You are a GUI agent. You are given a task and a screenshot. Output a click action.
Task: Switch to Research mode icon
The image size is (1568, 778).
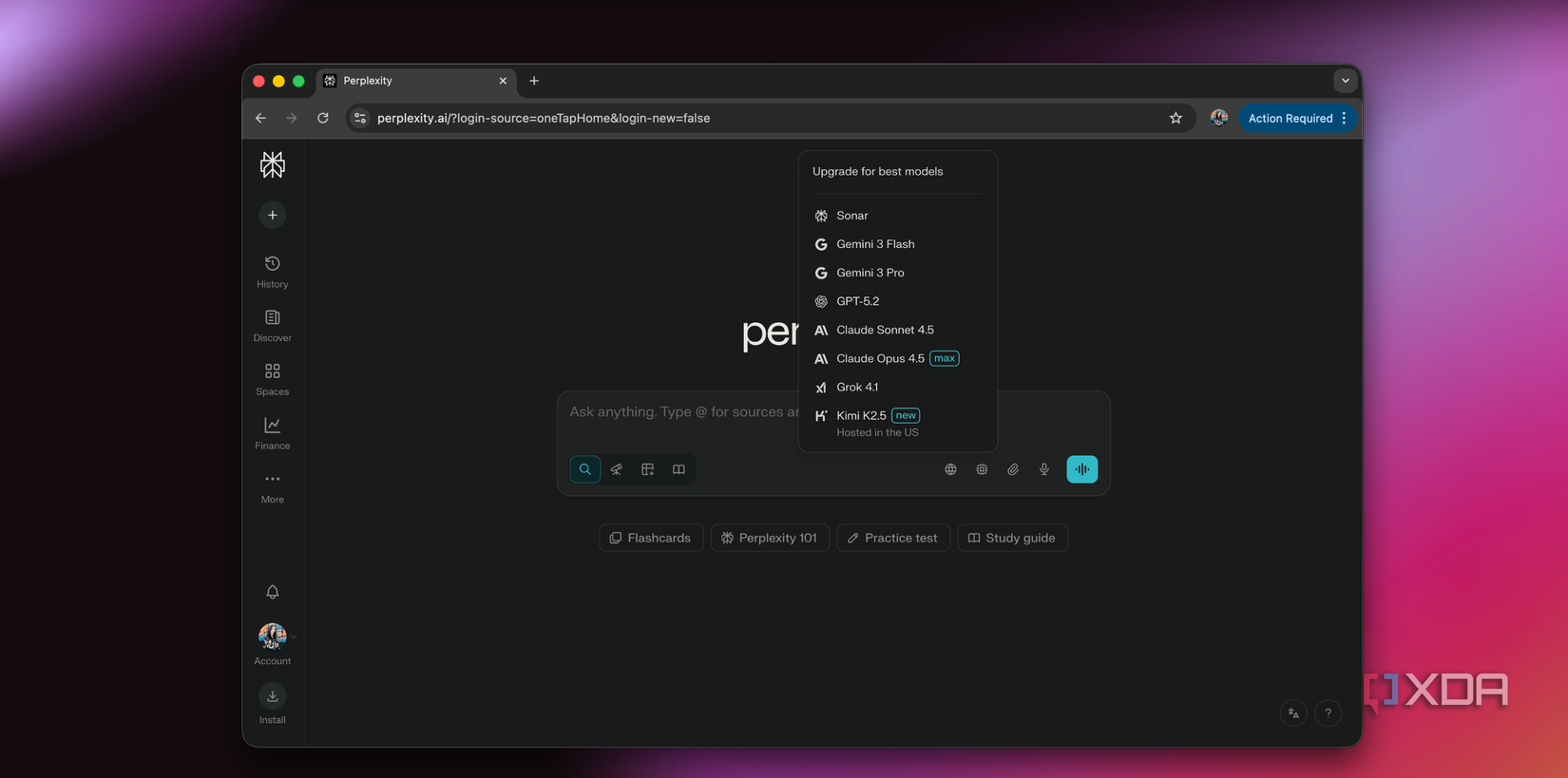click(617, 469)
